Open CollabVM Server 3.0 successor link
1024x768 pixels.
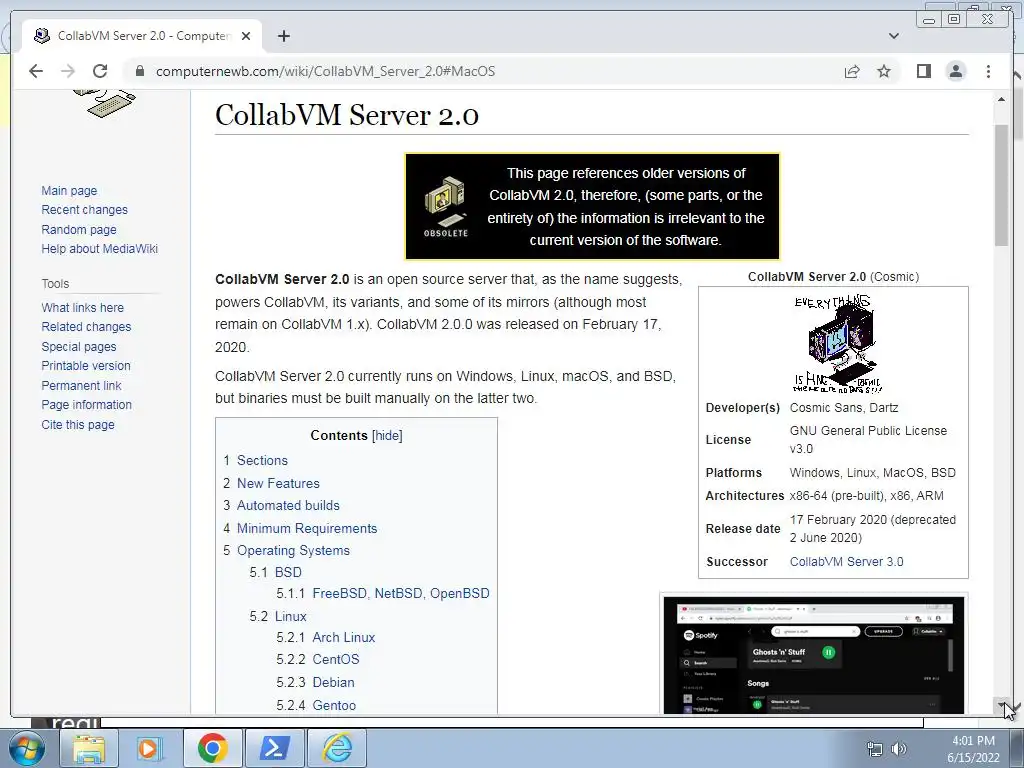tap(846, 562)
